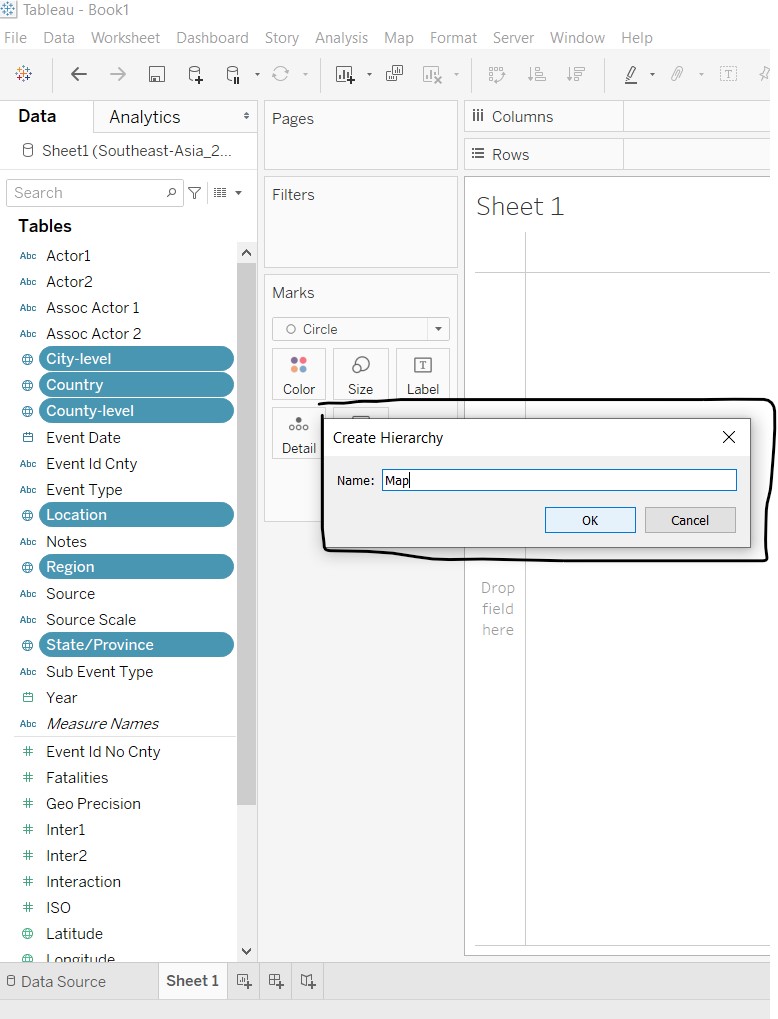Screen dimensions: 778x1019
Task: Confirm hierarchy creation with OK
Action: point(590,520)
